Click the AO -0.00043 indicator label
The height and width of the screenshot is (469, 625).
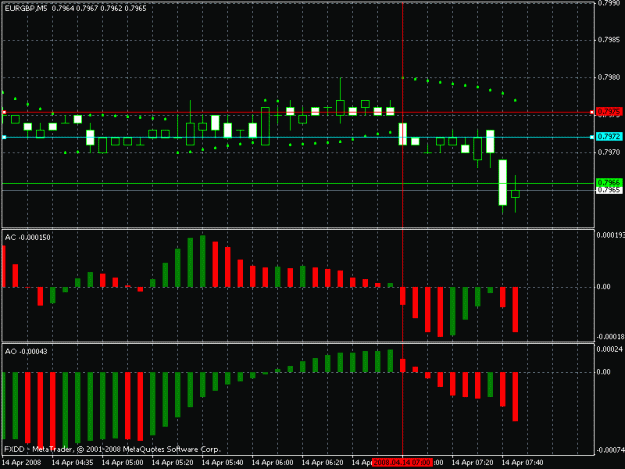26,351
